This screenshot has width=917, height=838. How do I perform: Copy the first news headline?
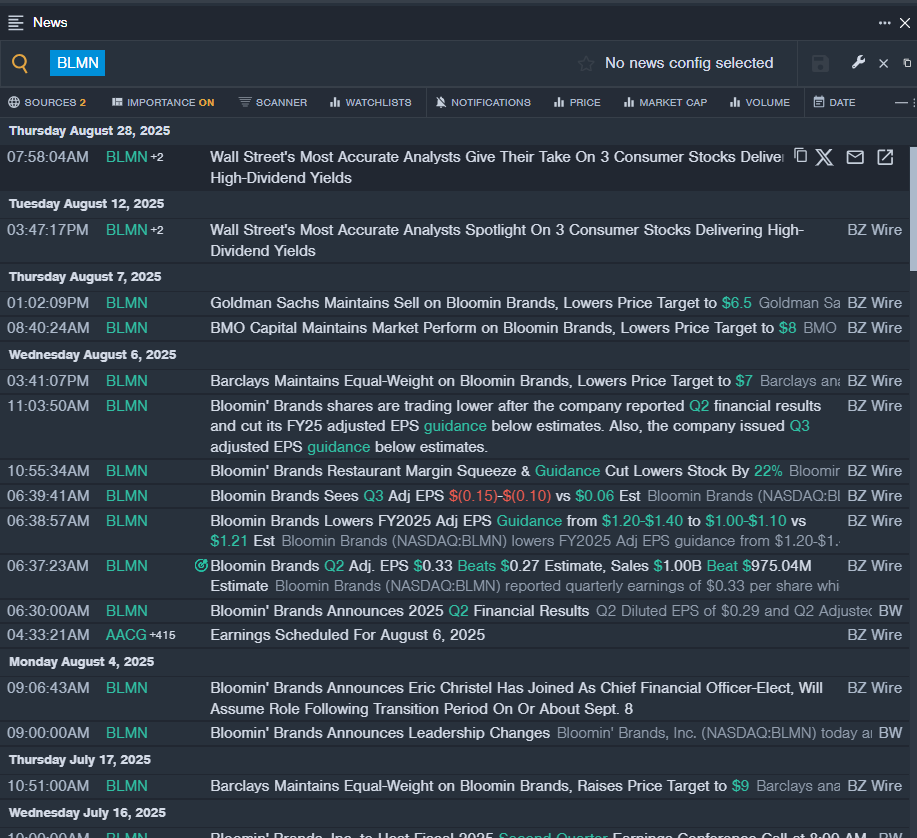pos(800,157)
